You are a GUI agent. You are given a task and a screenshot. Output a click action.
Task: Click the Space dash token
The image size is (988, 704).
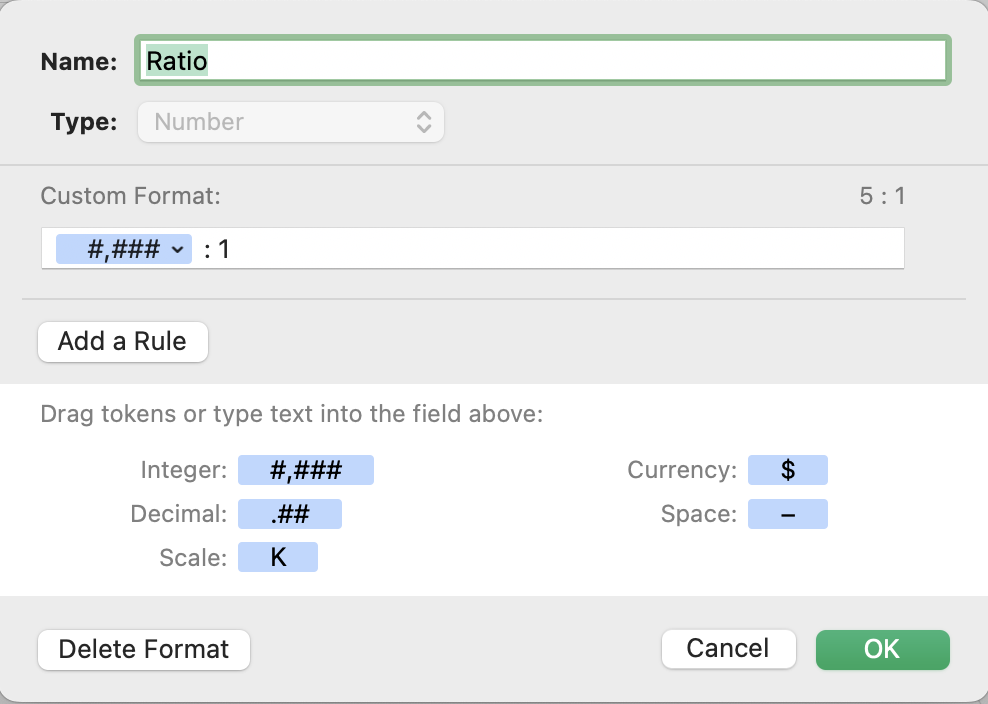coord(787,514)
